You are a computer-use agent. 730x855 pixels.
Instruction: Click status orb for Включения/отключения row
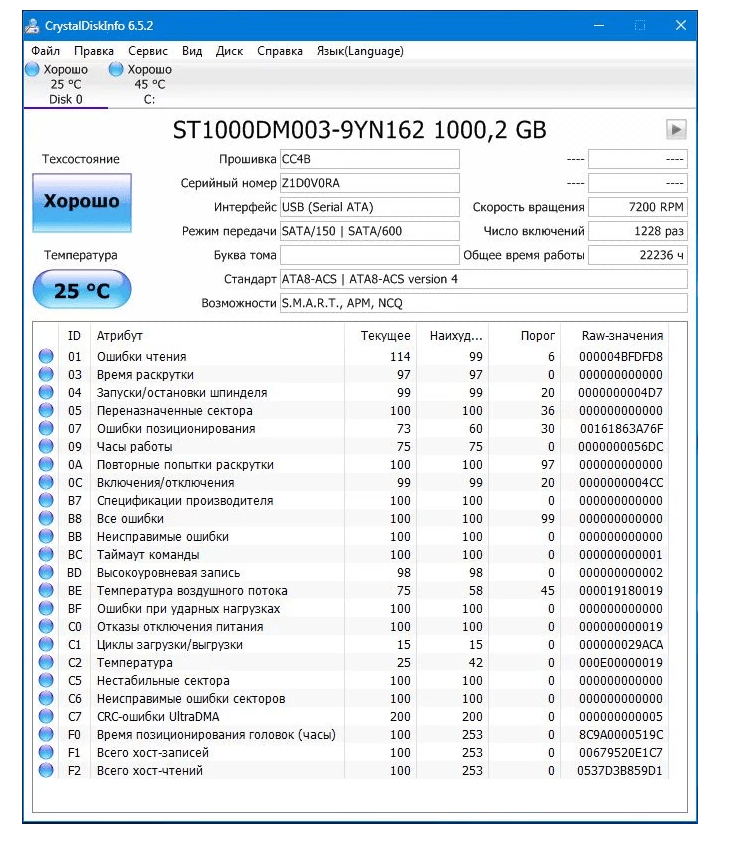46,482
